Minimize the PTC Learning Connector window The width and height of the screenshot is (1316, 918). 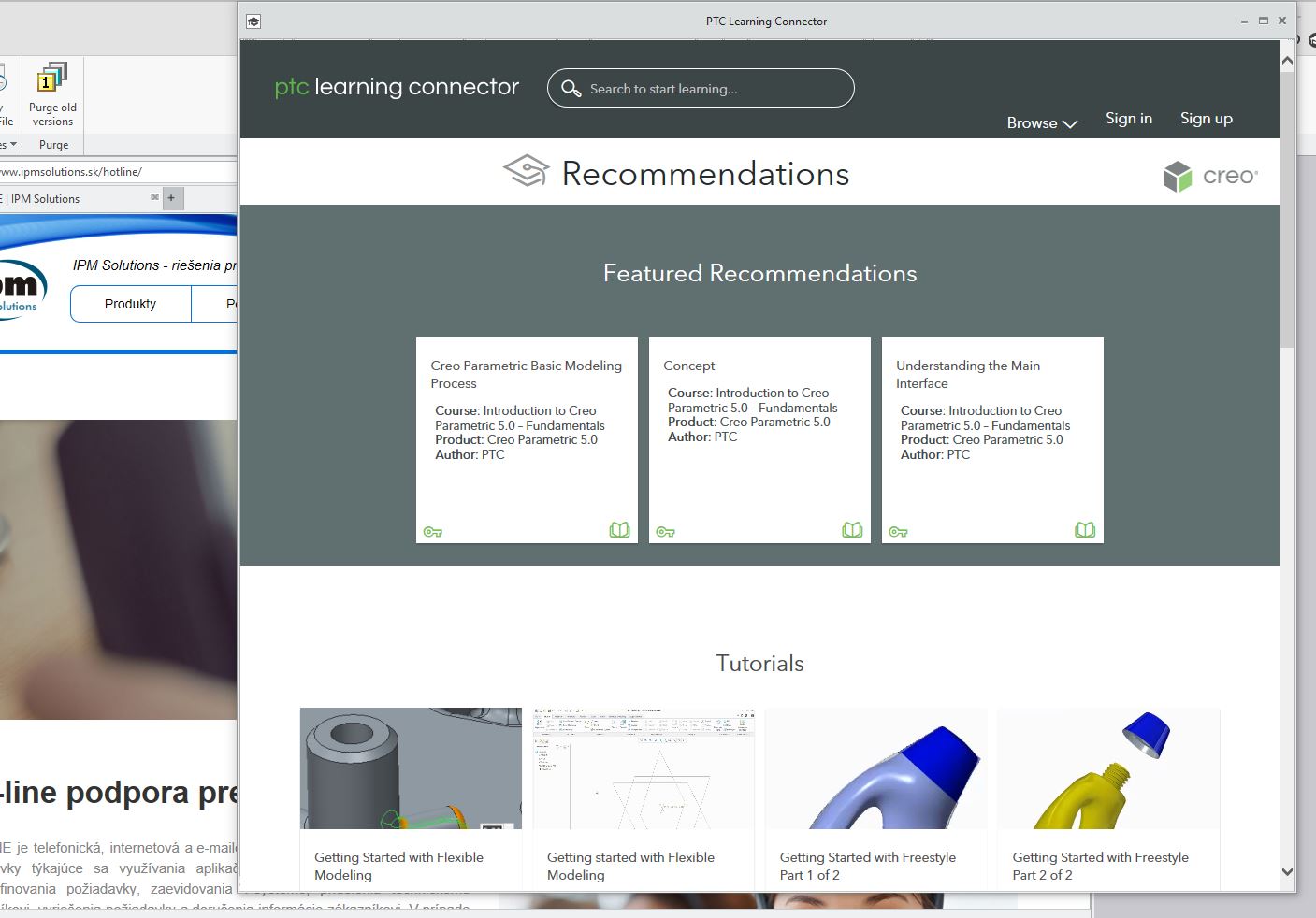(1244, 22)
